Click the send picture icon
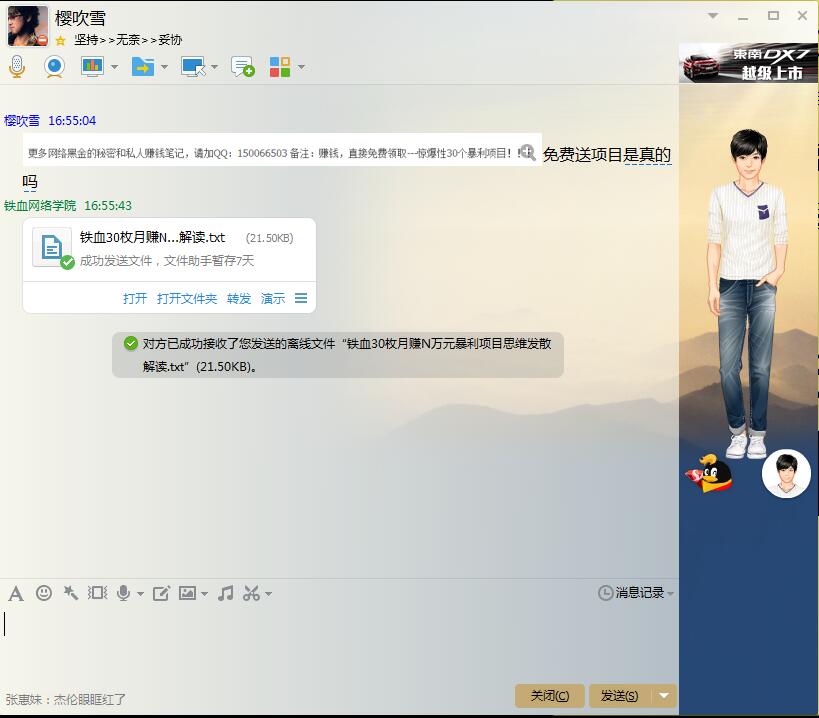819x718 pixels. [x=188, y=593]
